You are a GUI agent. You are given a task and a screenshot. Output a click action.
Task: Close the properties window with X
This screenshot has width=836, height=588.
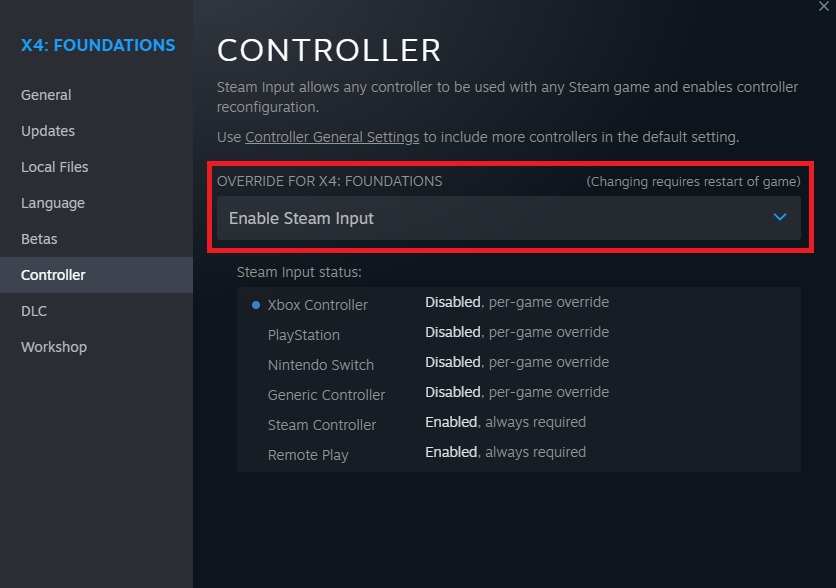(x=823, y=6)
